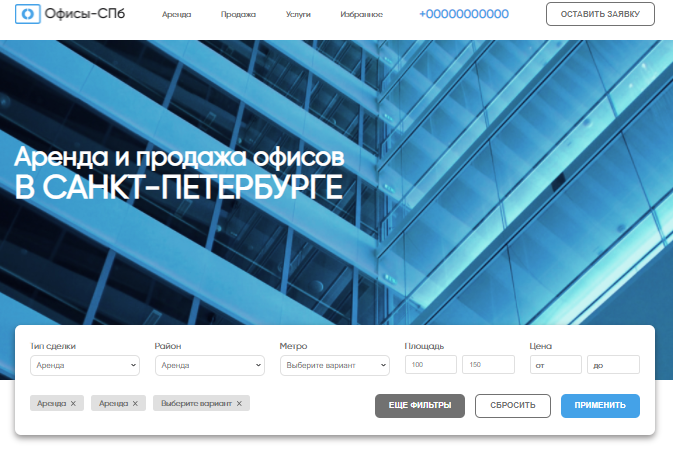Image resolution: width=673 pixels, height=450 pixels.
Task: Remove the second Аренда filter tag
Action: pos(135,403)
